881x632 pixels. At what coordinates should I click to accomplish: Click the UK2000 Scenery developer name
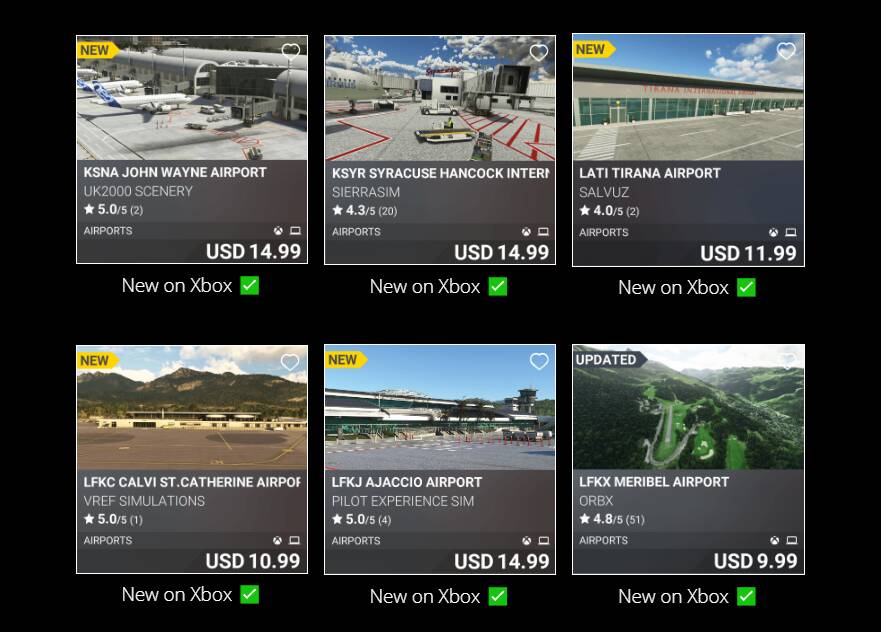pos(138,192)
